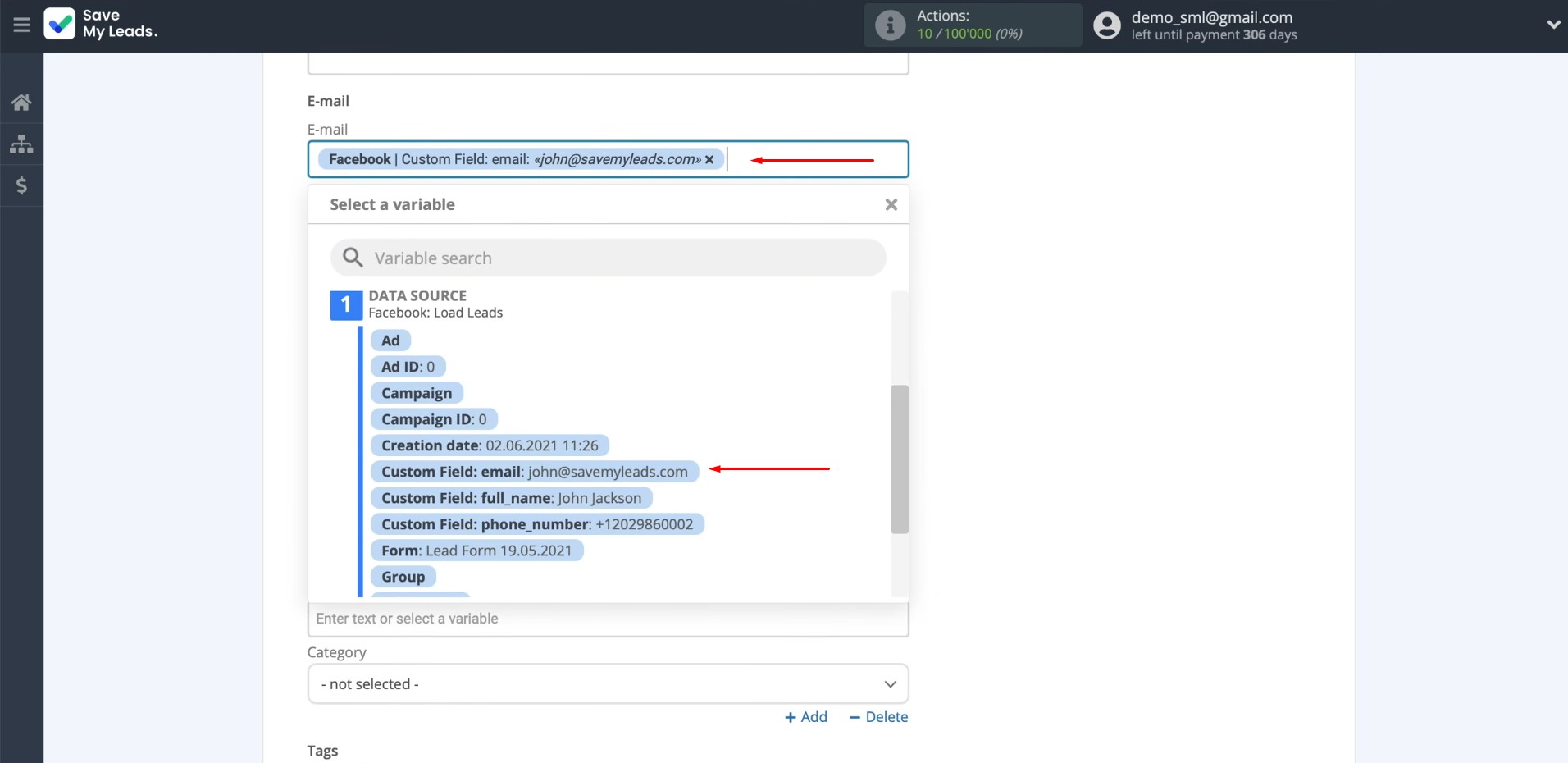This screenshot has height=763, width=1568.
Task: Expand the account menu chevron
Action: click(1553, 25)
